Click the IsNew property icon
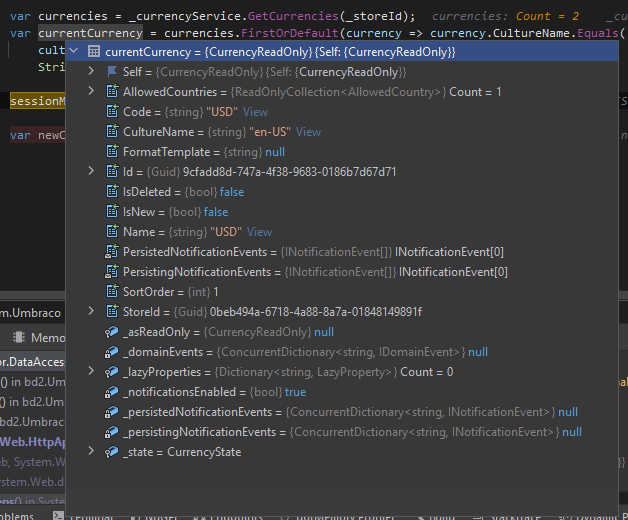Screen dimensions: 628x520 click(112, 212)
